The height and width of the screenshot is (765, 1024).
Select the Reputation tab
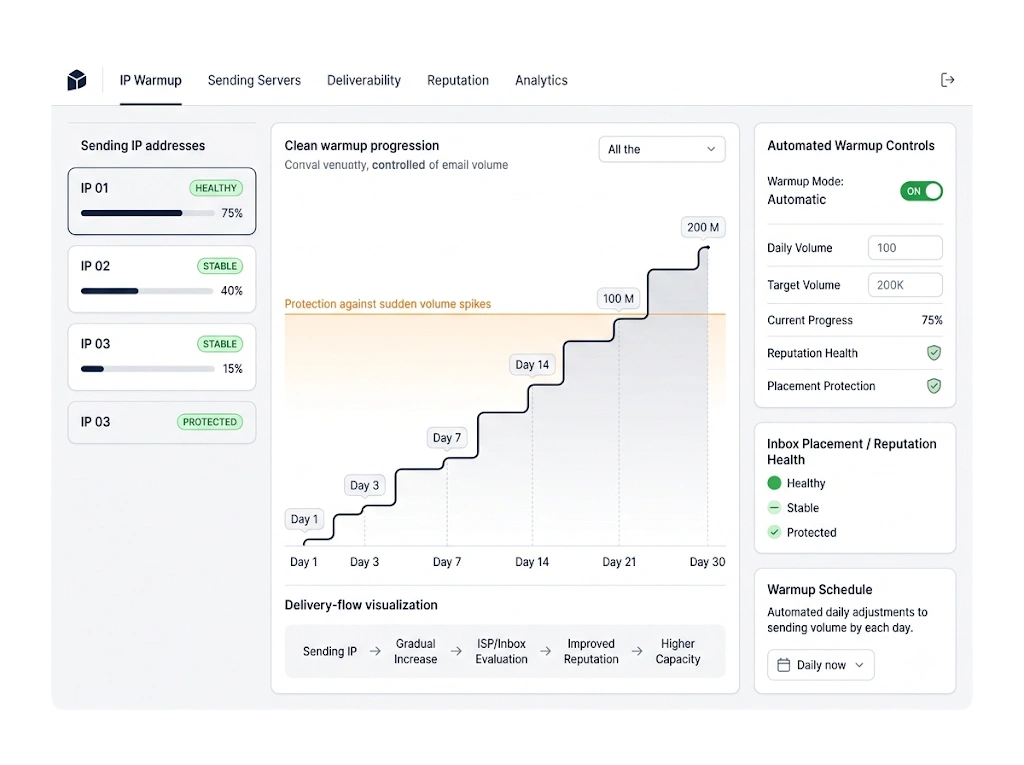click(x=458, y=80)
